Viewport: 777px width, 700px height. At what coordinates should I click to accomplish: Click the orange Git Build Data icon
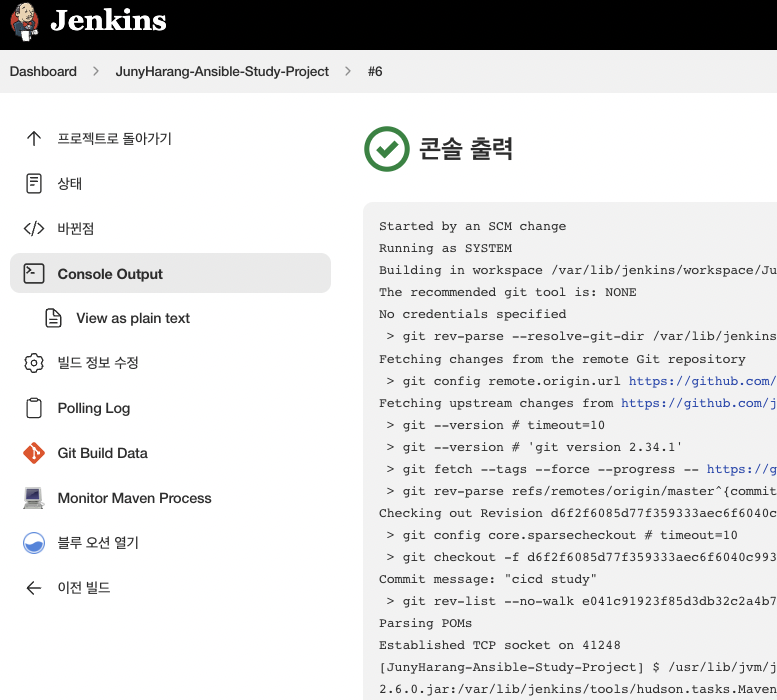pyautogui.click(x=34, y=453)
